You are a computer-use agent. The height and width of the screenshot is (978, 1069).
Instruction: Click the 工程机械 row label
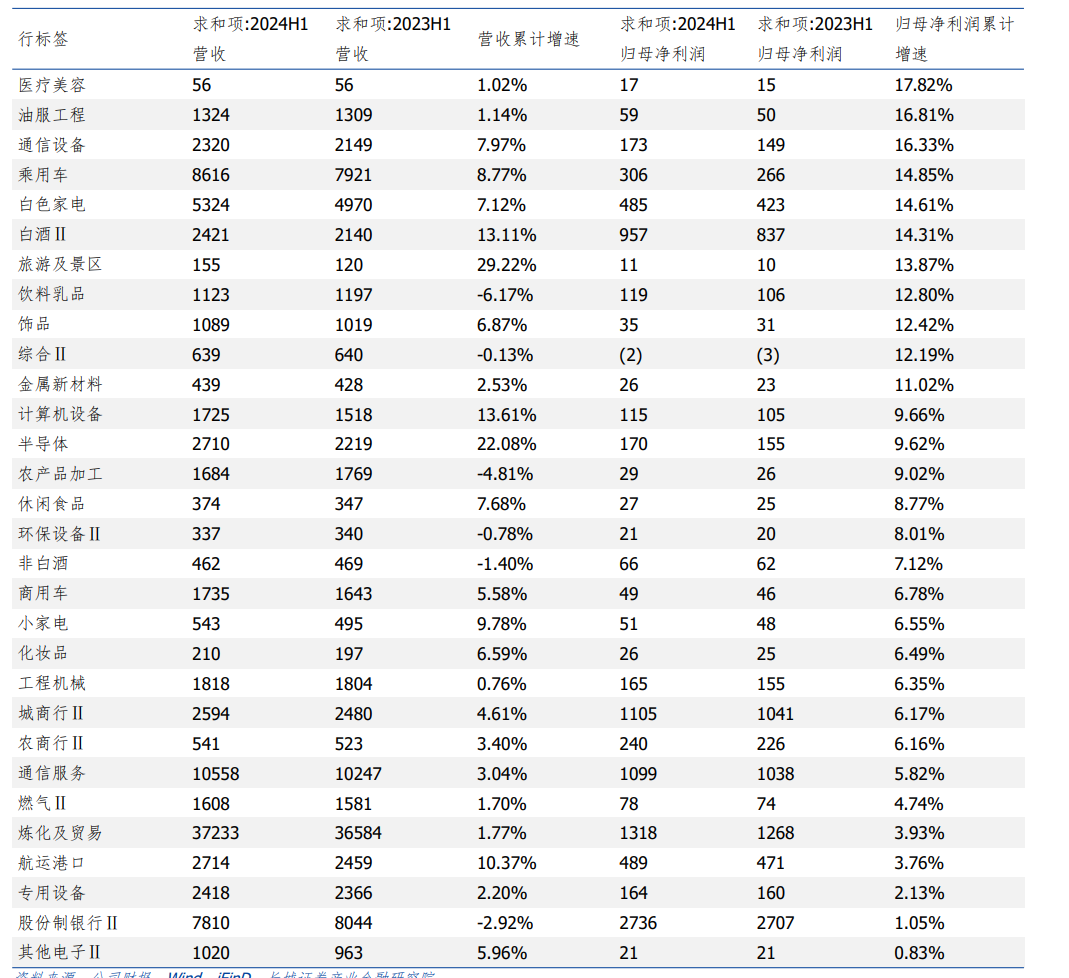click(52, 684)
